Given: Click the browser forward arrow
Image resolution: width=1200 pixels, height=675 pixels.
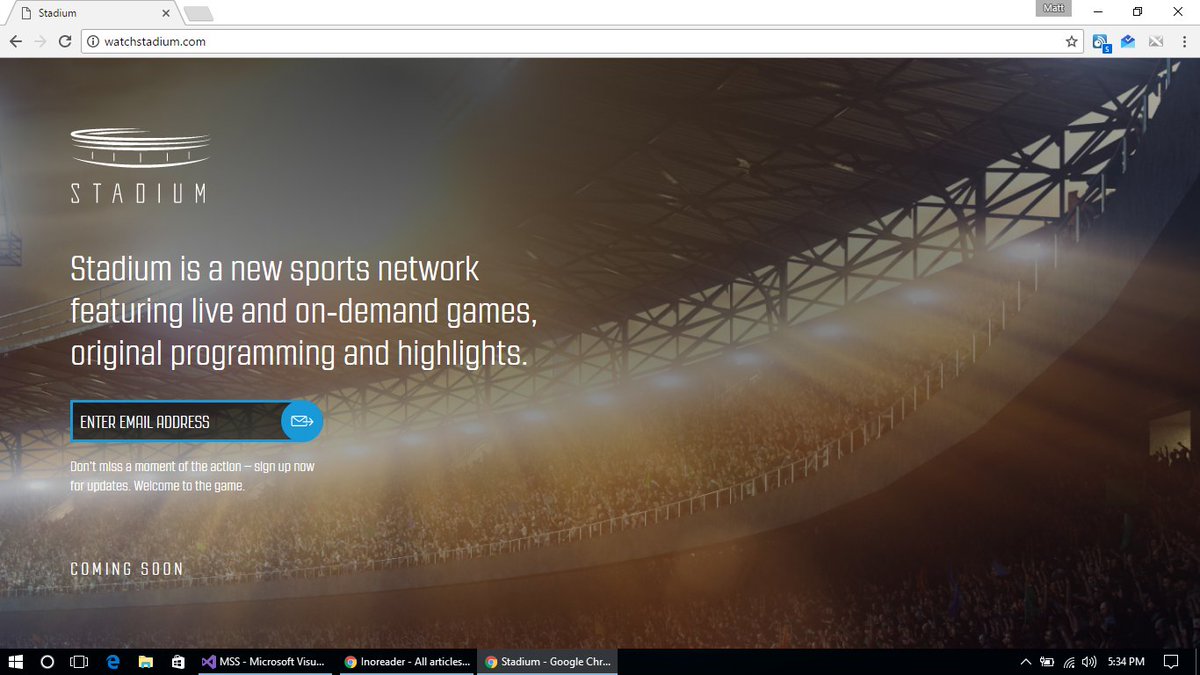Looking at the screenshot, I should tap(40, 41).
